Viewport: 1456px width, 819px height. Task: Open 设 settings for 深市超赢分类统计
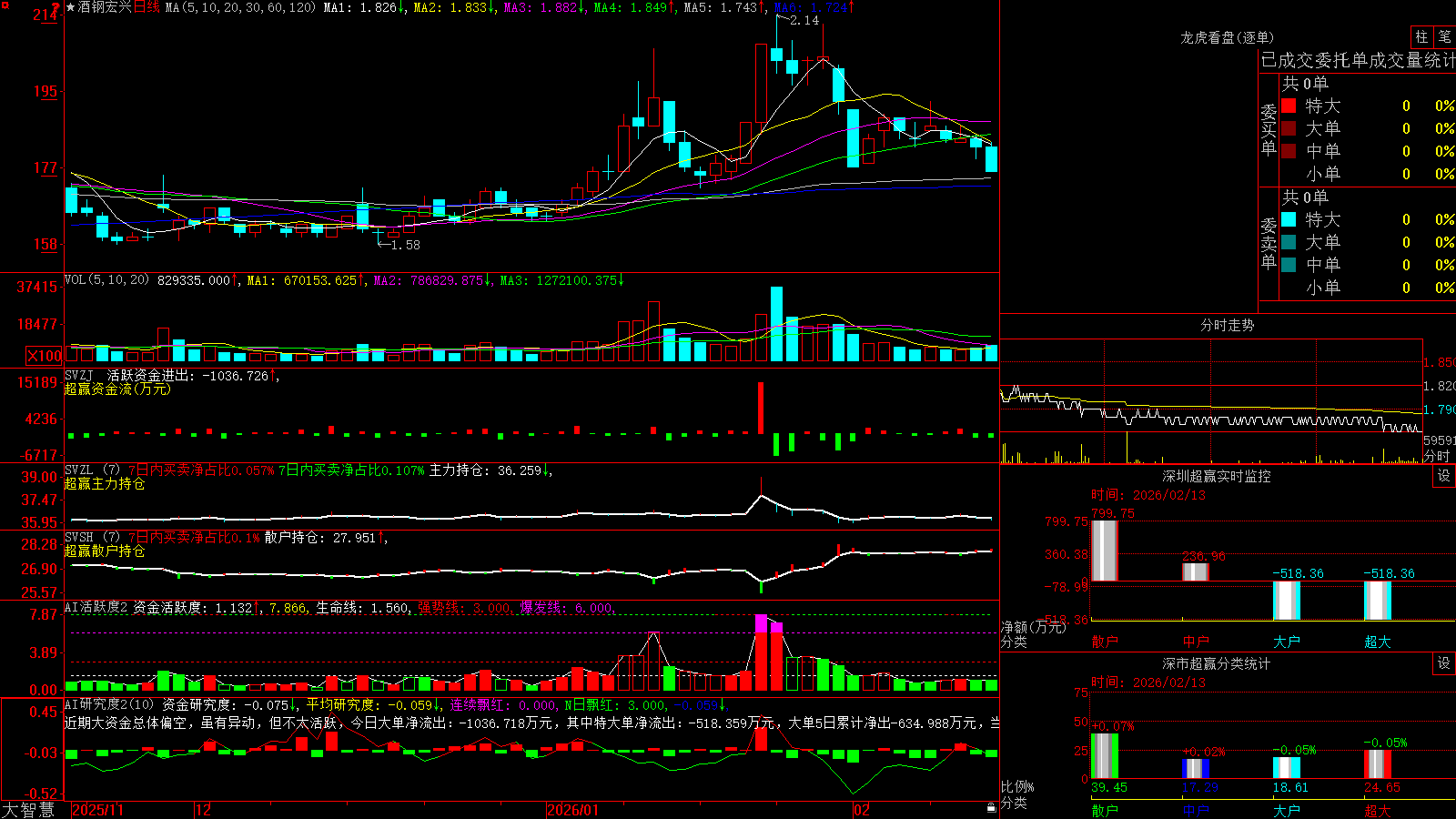(x=1444, y=663)
